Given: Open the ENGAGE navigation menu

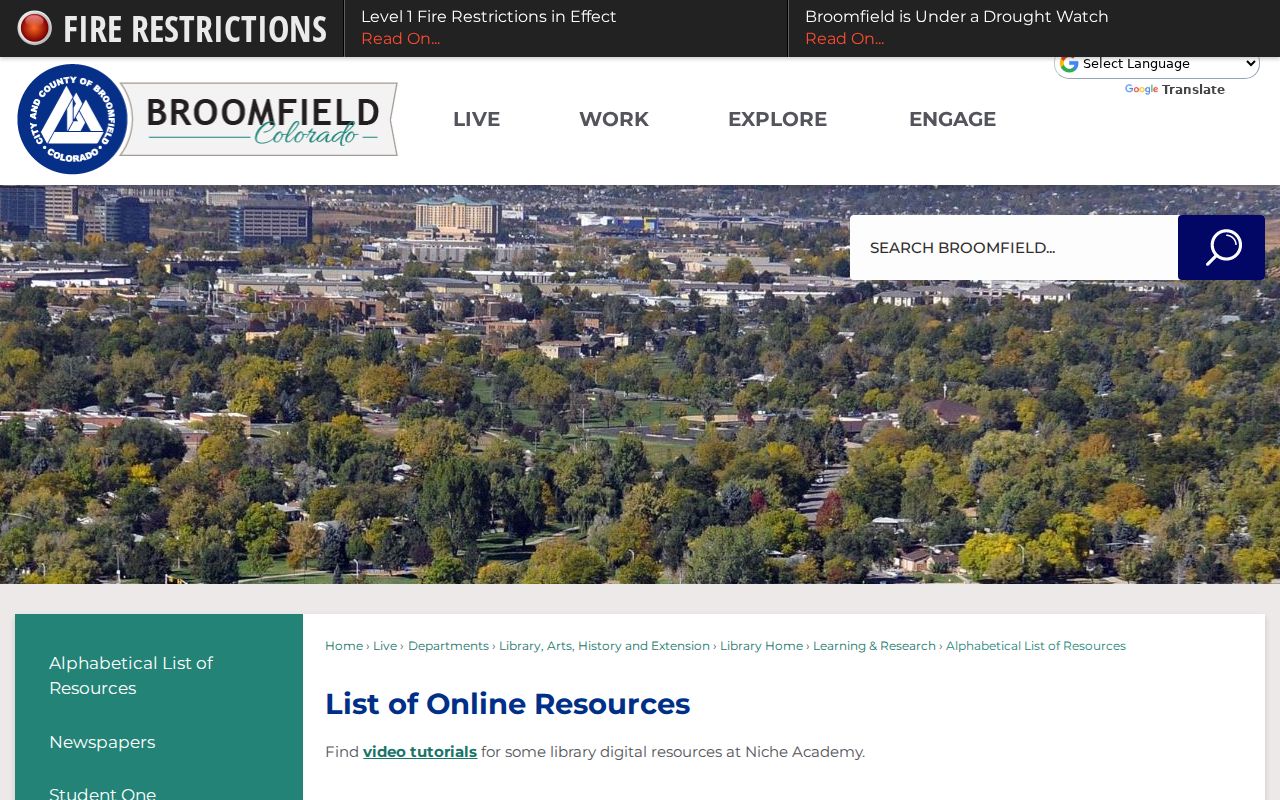Looking at the screenshot, I should pos(952,119).
